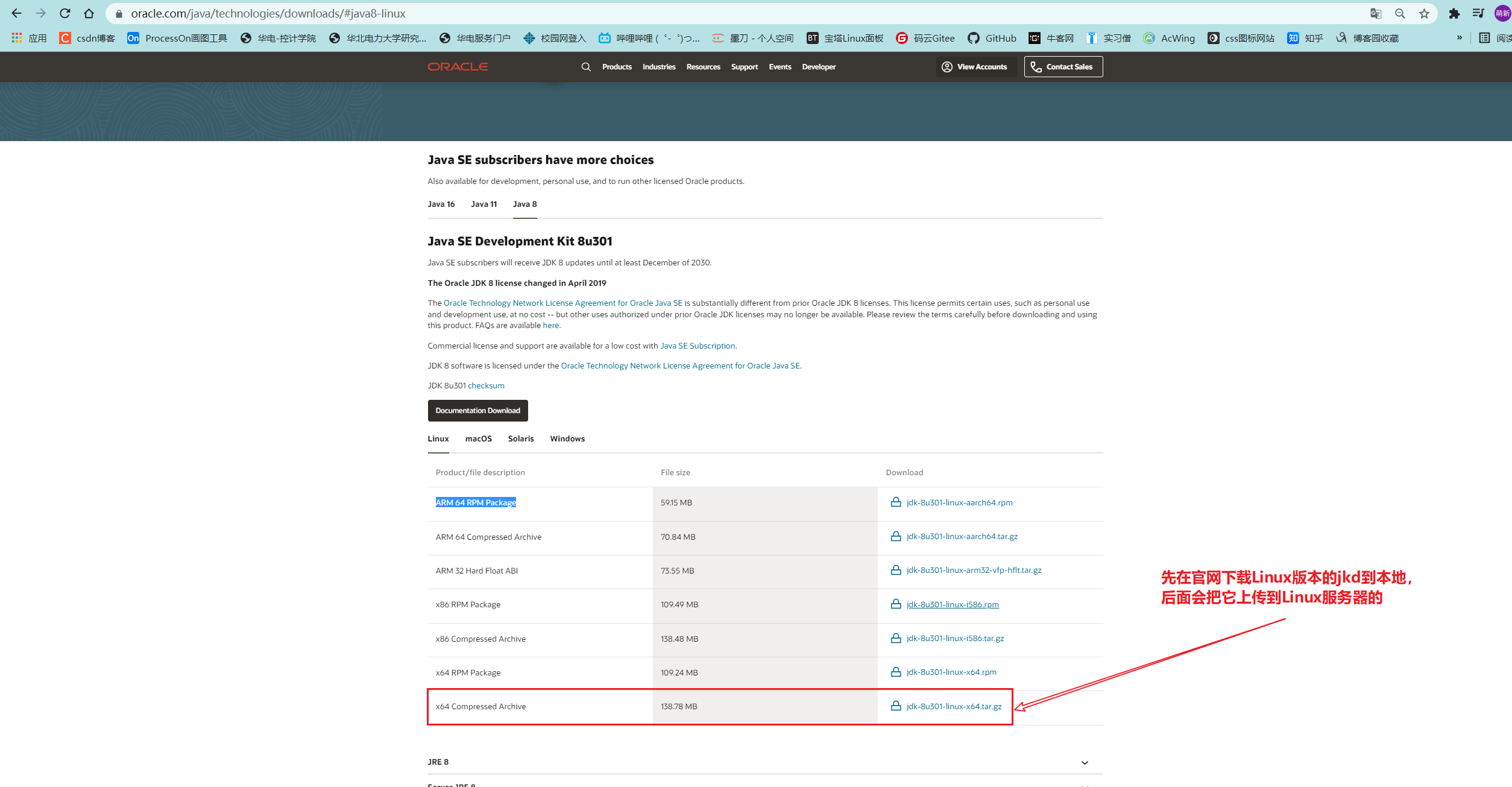Open the 华电-控计学院 bookmark

[x=278, y=38]
